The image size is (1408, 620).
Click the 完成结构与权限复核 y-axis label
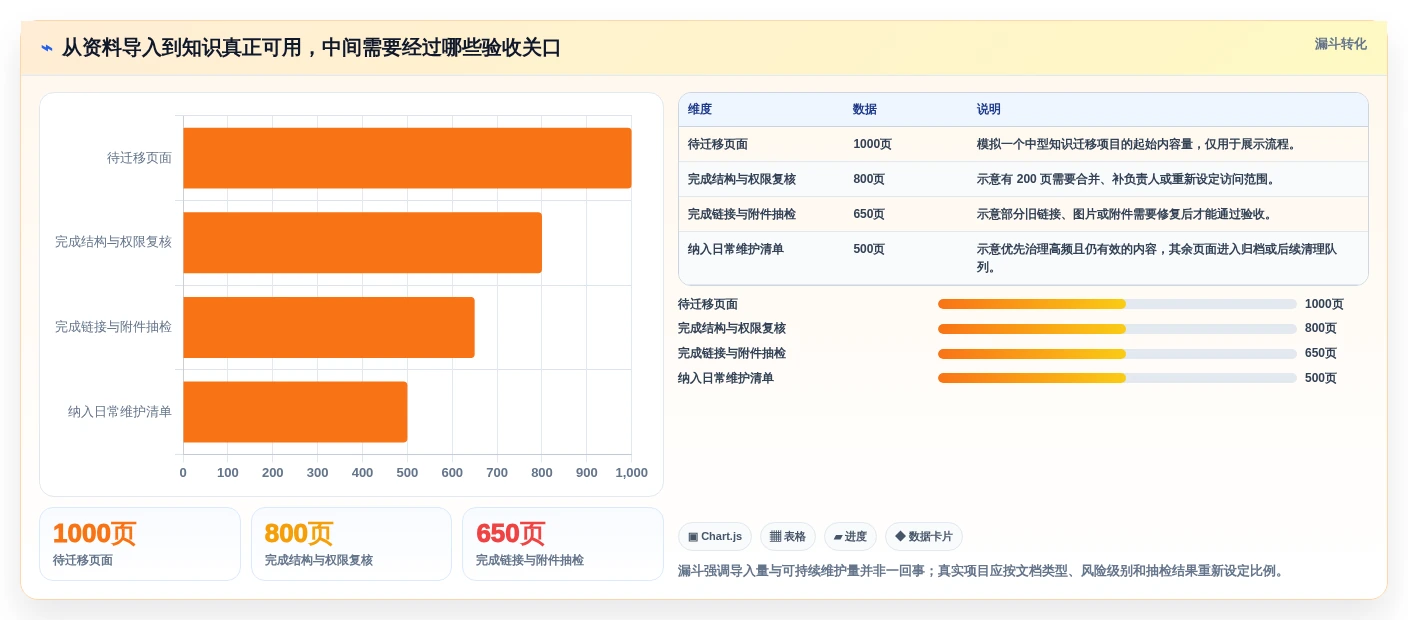click(113, 242)
